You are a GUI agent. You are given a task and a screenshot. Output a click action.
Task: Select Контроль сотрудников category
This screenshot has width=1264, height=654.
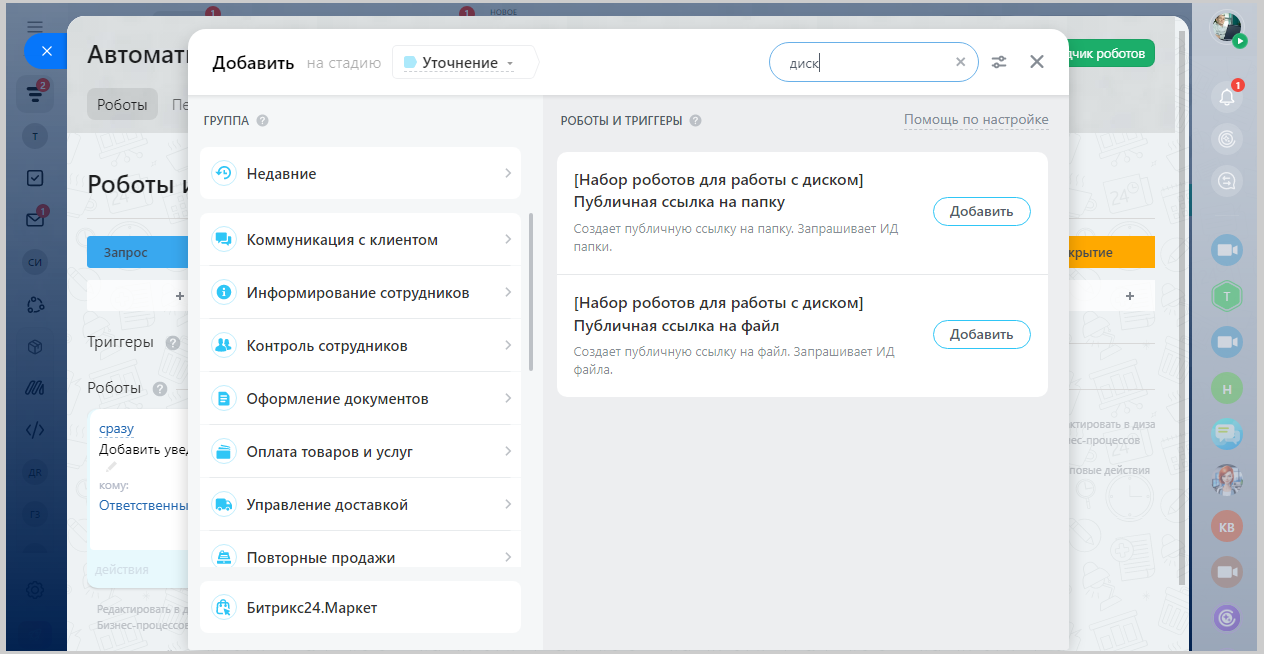[360, 346]
